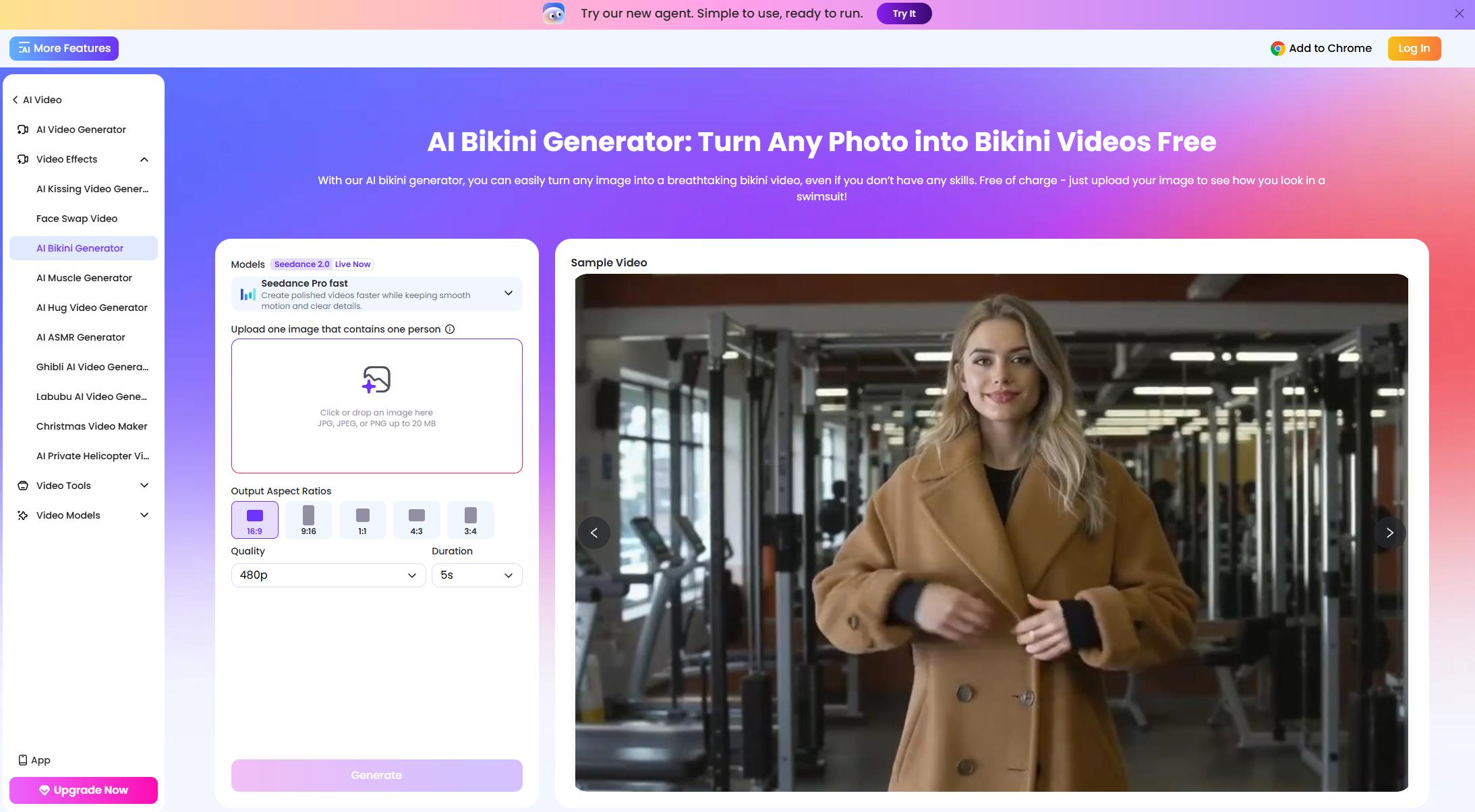Image resolution: width=1475 pixels, height=812 pixels.
Task: Click the image upload drop zone
Action: tap(376, 406)
